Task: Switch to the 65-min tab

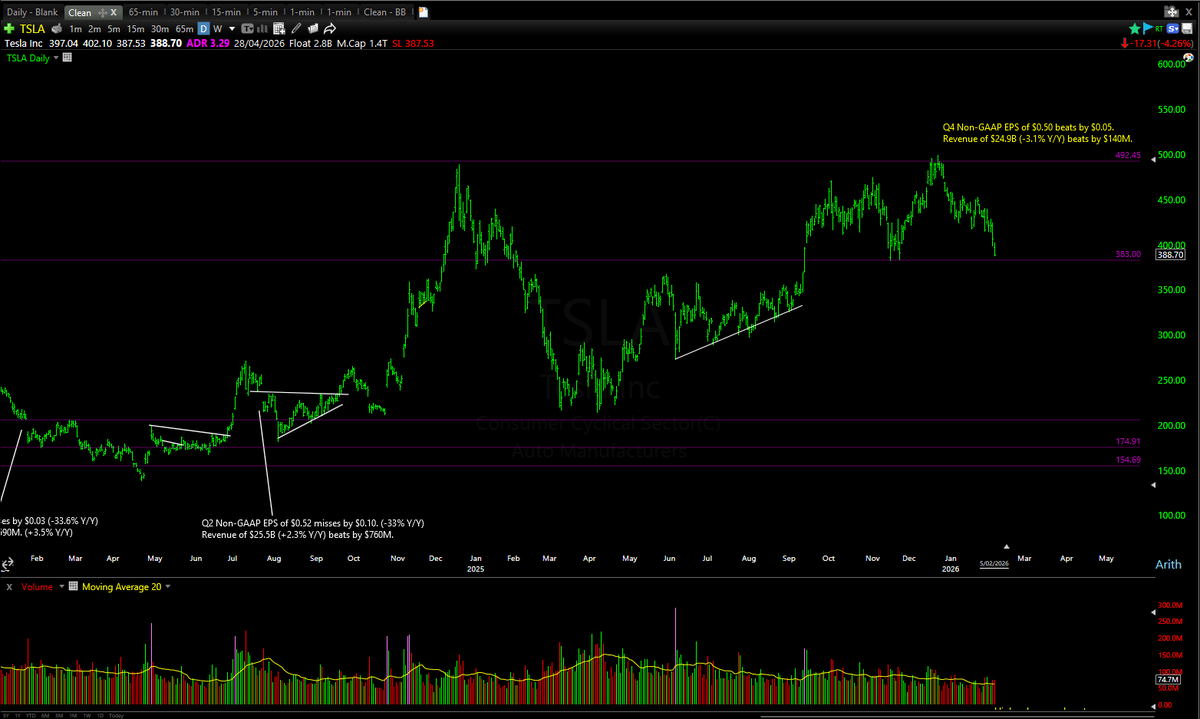Action: click(143, 12)
